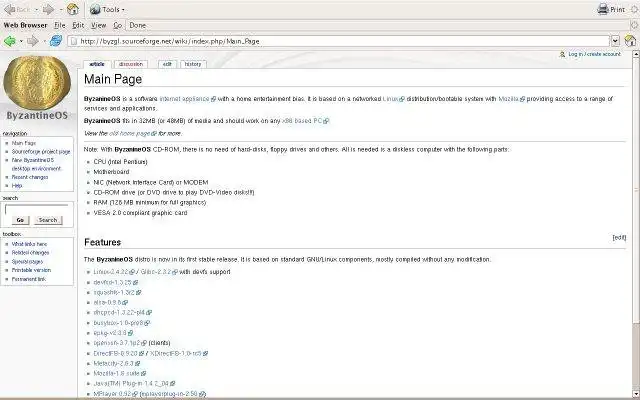Open Recent changes sidebar link
Image resolution: width=640 pixels, height=400 pixels.
click(x=30, y=177)
